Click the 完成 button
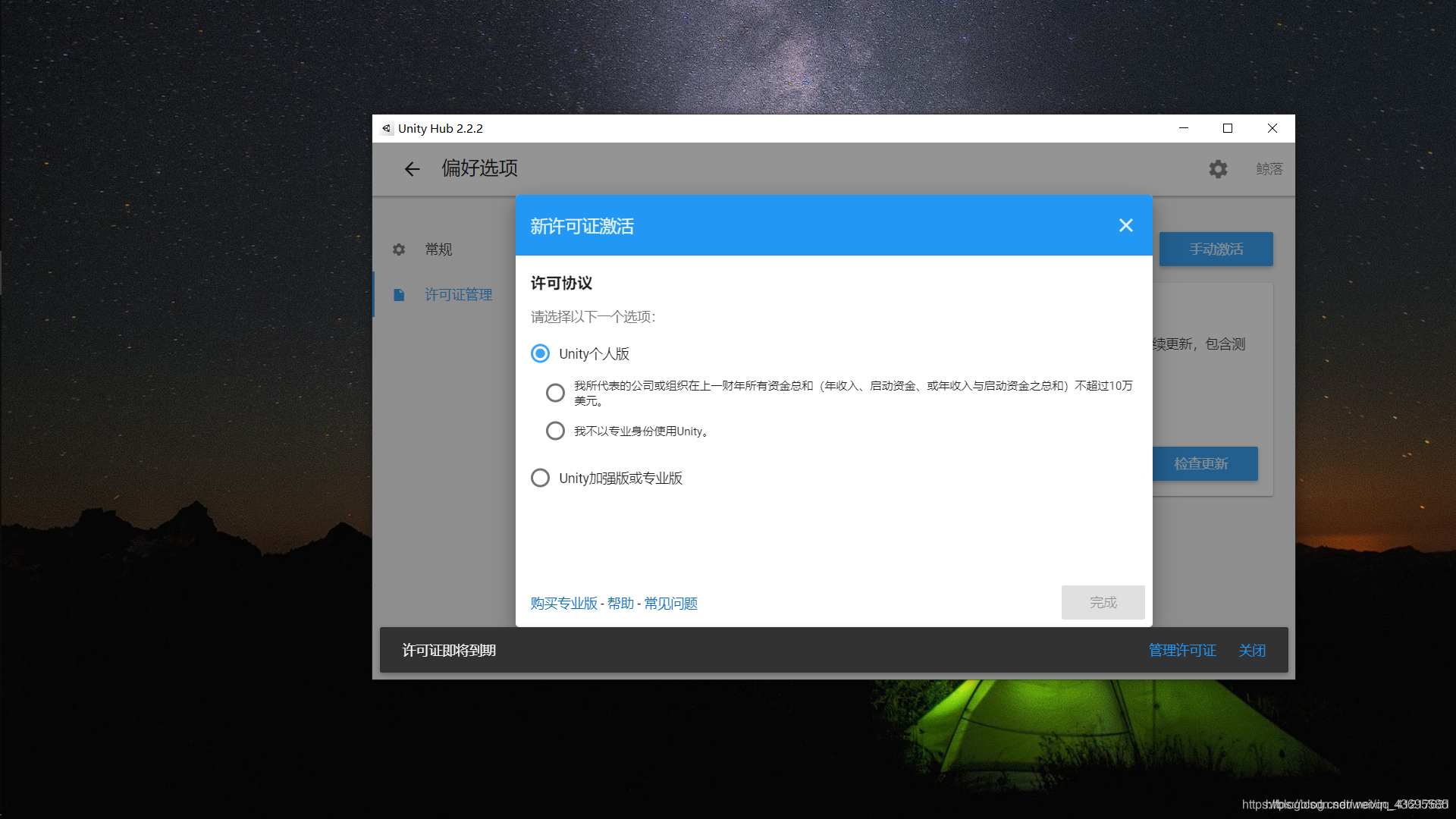The width and height of the screenshot is (1456, 819). [x=1103, y=602]
